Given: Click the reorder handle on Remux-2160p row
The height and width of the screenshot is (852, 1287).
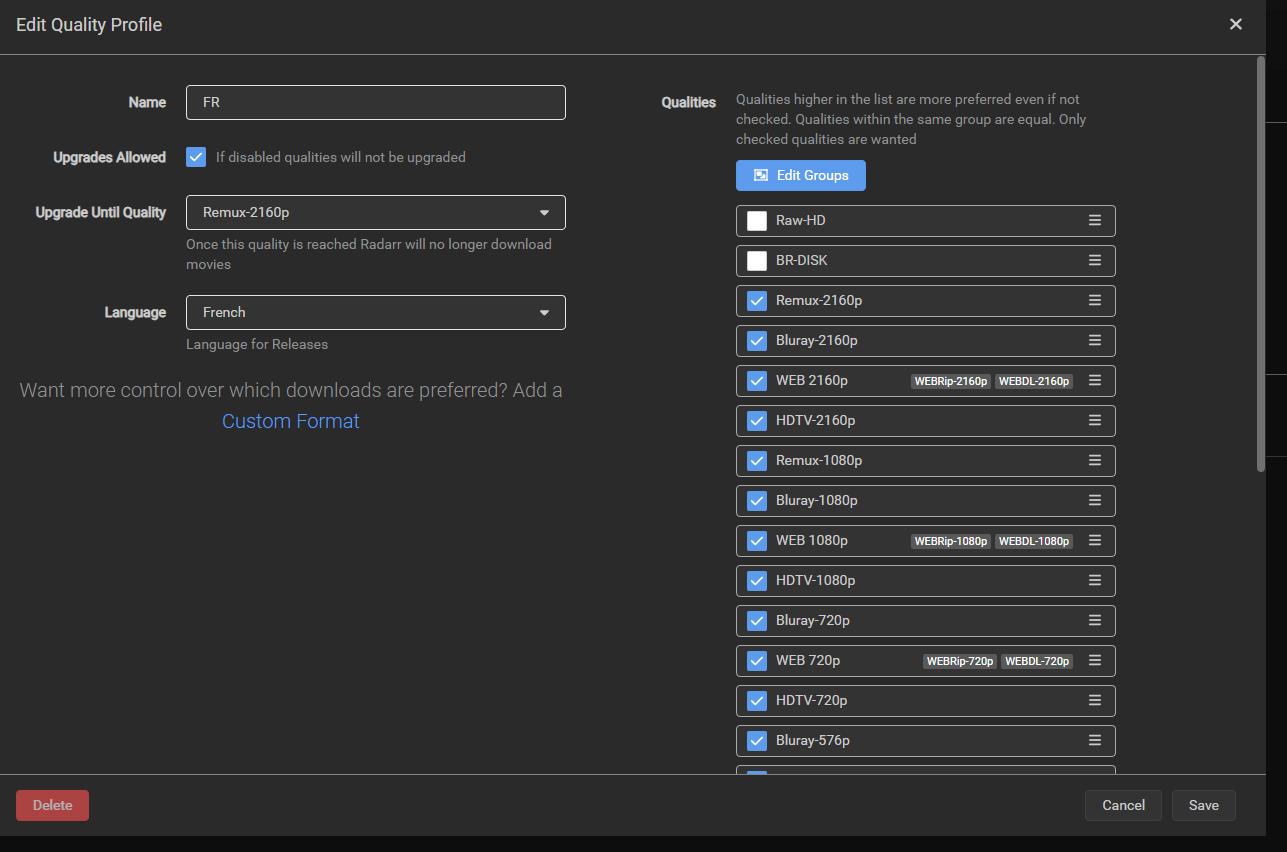Looking at the screenshot, I should click(1095, 300).
